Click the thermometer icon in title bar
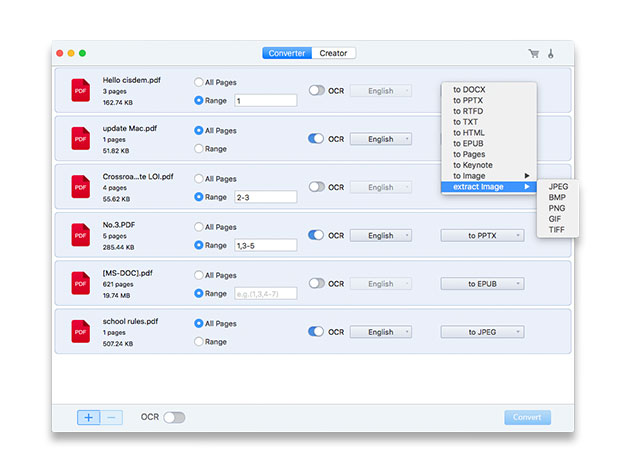The image size is (630, 473). (x=551, y=53)
